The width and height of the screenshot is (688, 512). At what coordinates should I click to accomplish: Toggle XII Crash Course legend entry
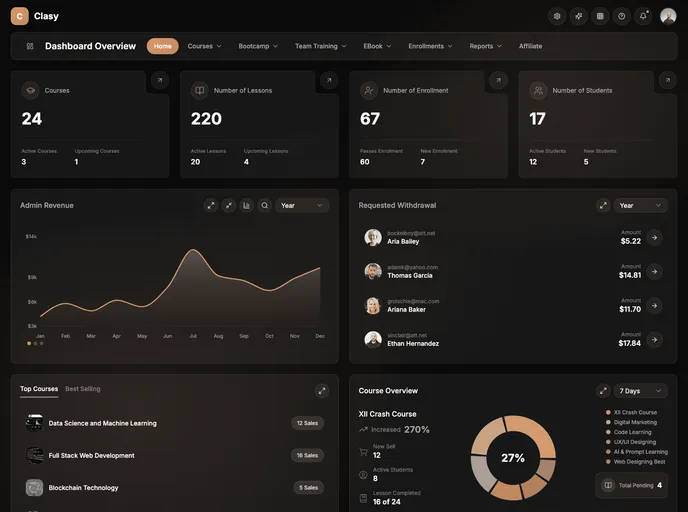(x=631, y=412)
